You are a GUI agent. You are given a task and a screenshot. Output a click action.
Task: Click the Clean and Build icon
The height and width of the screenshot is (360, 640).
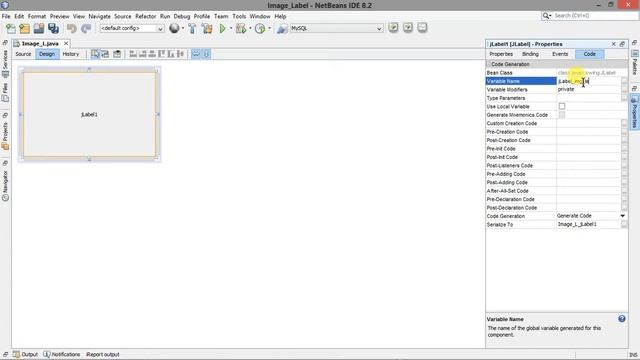(x=207, y=28)
